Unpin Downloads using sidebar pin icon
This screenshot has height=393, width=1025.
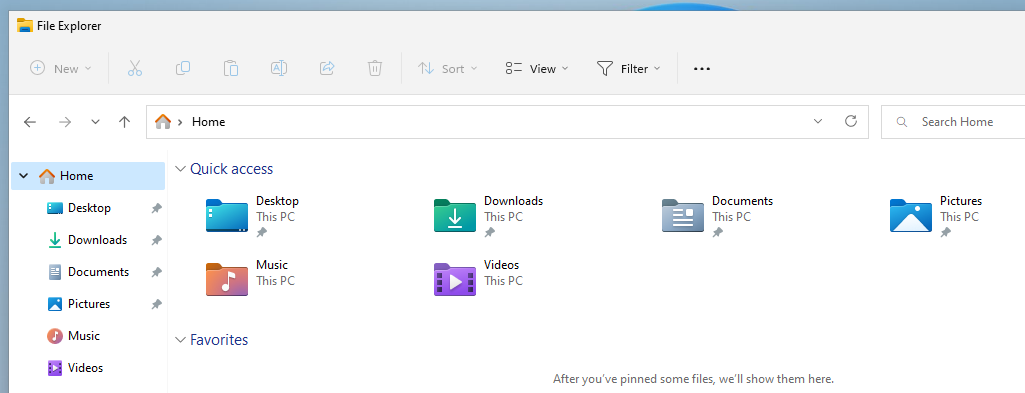pos(156,240)
